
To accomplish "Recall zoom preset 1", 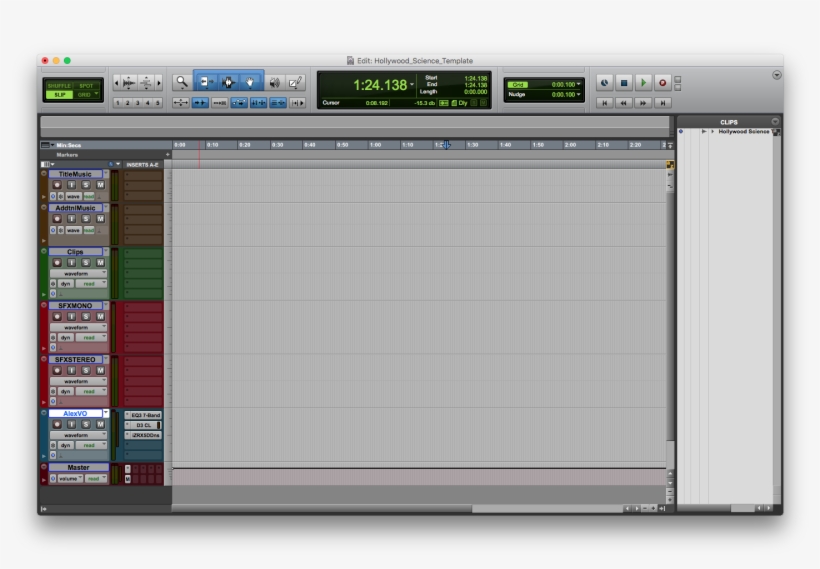I will click(x=118, y=103).
